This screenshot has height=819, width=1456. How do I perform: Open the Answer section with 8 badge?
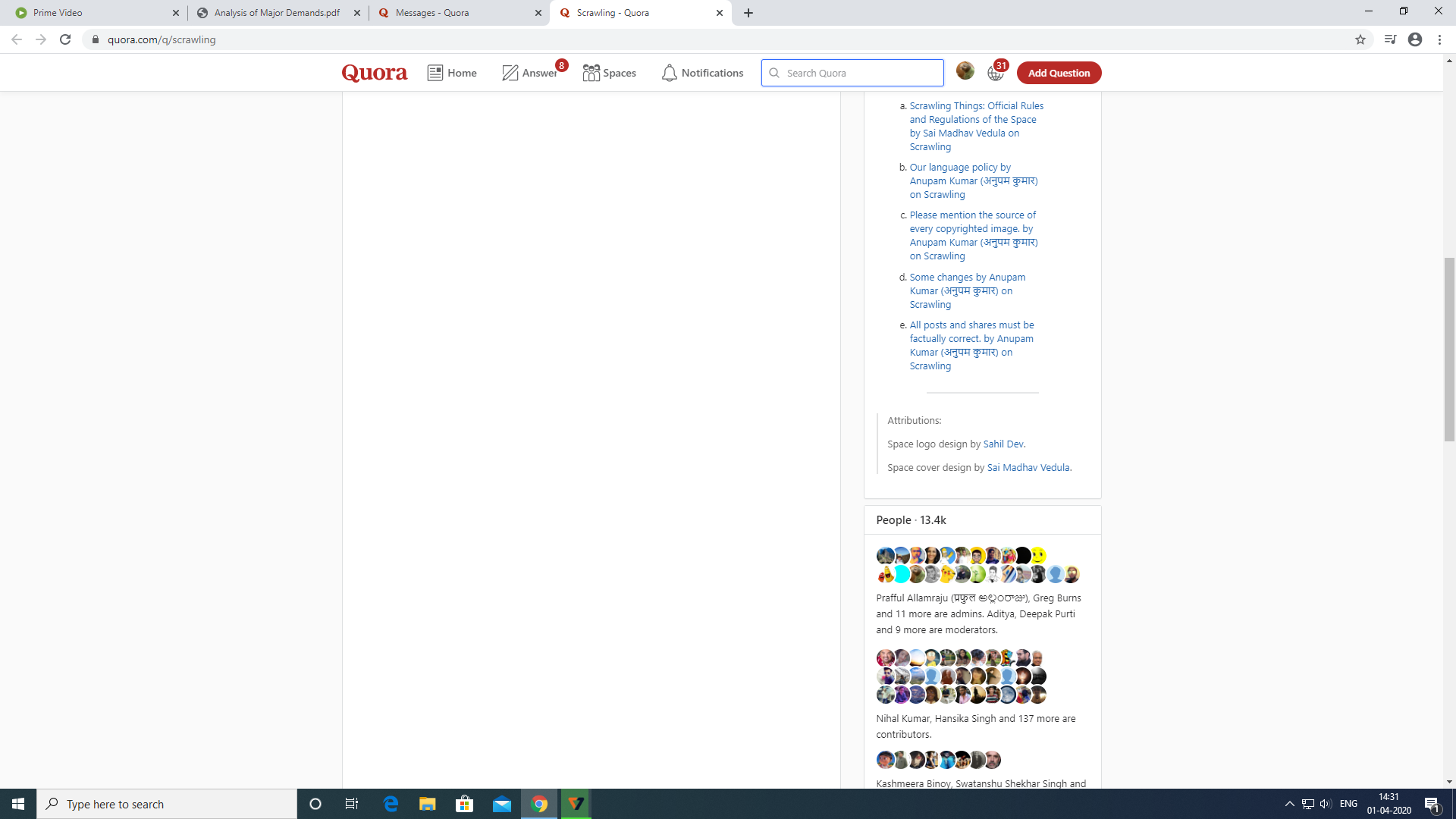[530, 73]
